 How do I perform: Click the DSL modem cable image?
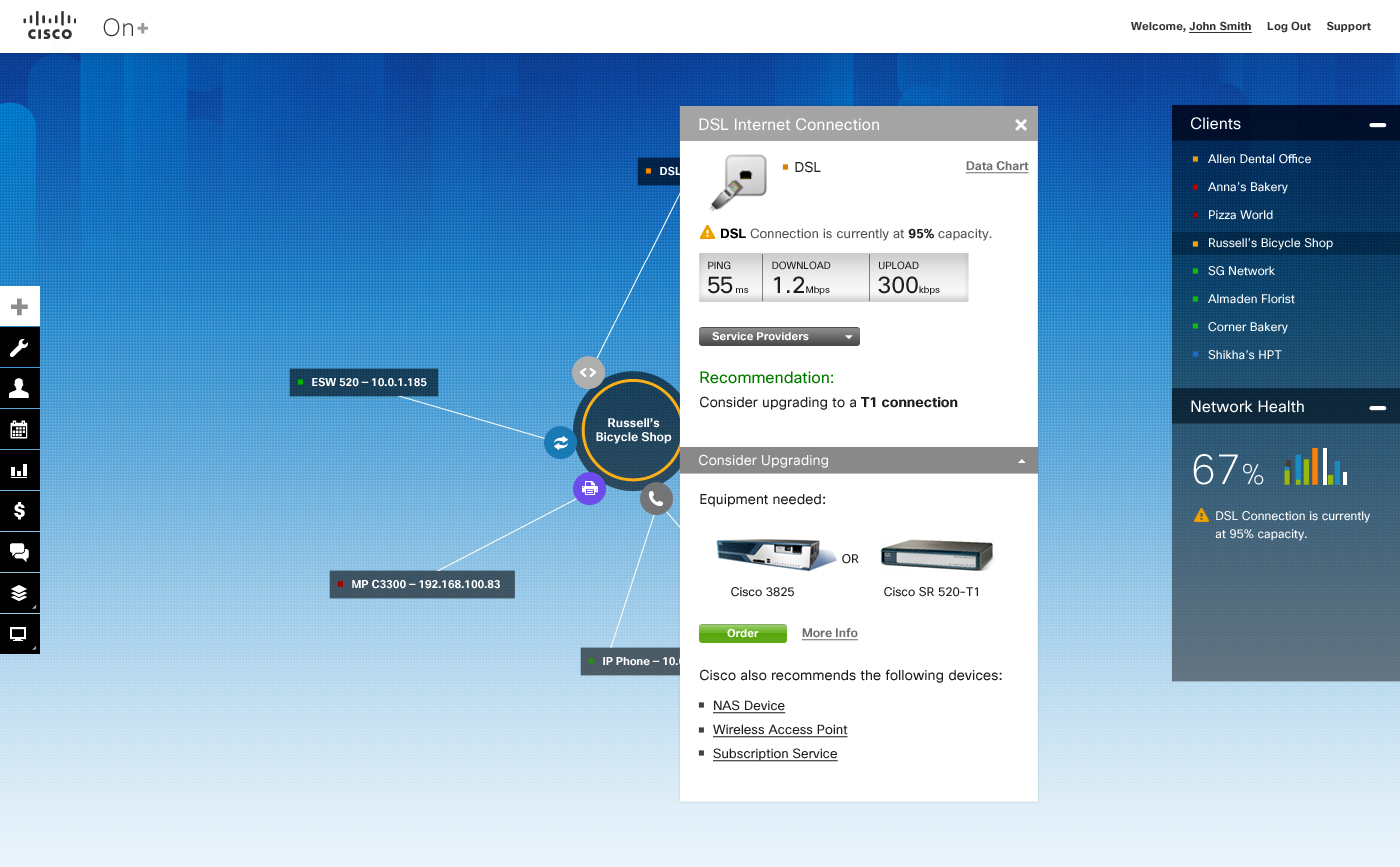point(738,182)
